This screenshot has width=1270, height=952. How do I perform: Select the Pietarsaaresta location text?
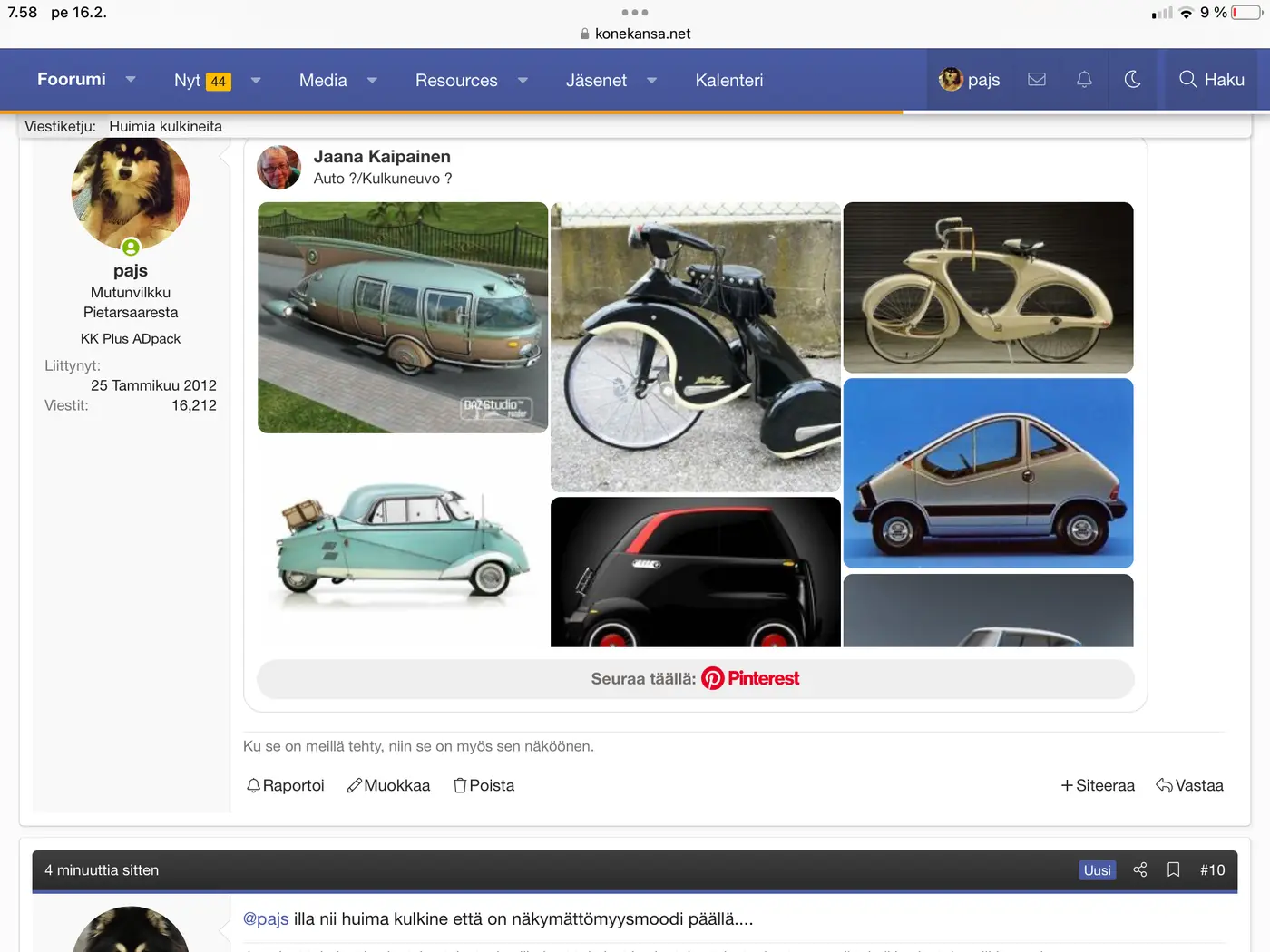131,313
